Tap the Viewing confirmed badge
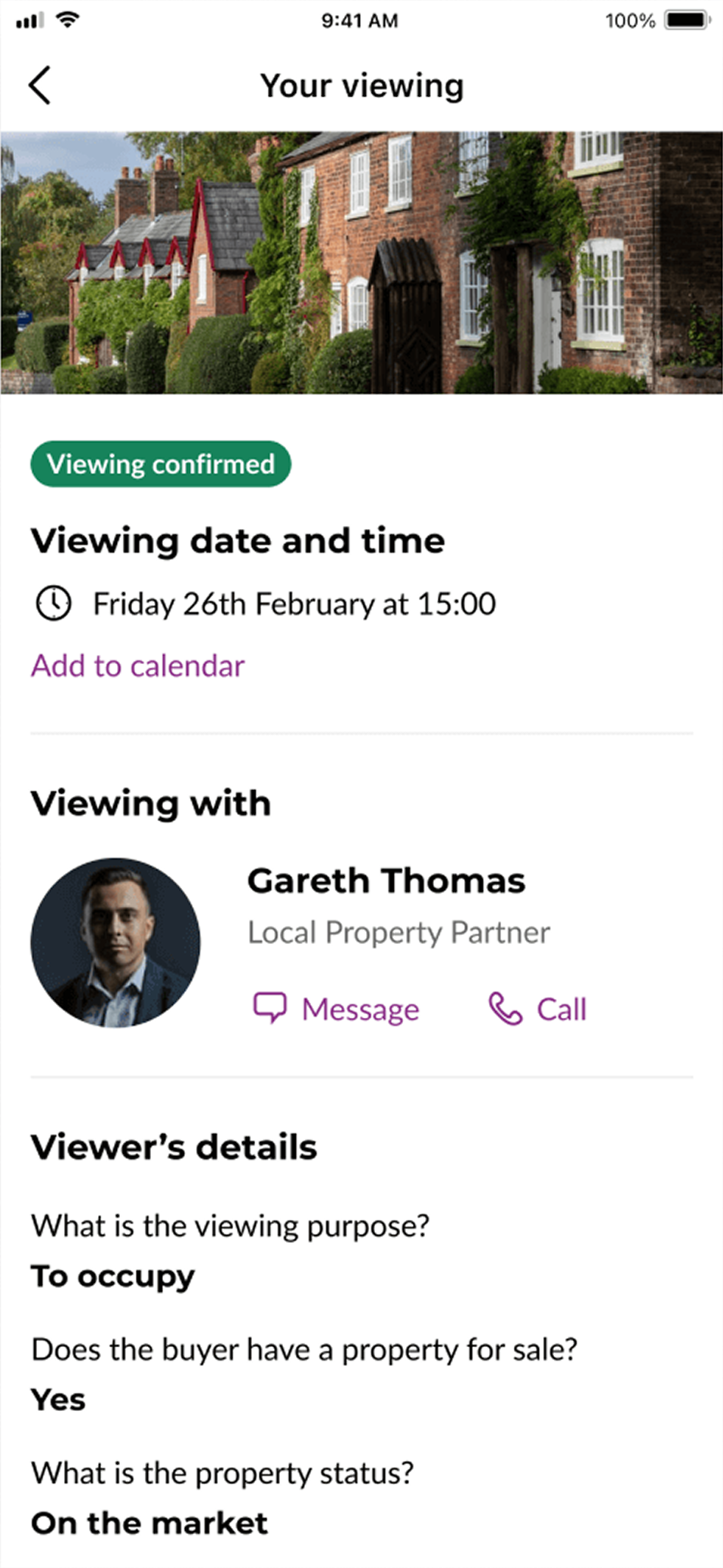This screenshot has height=1568, width=723. 160,464
